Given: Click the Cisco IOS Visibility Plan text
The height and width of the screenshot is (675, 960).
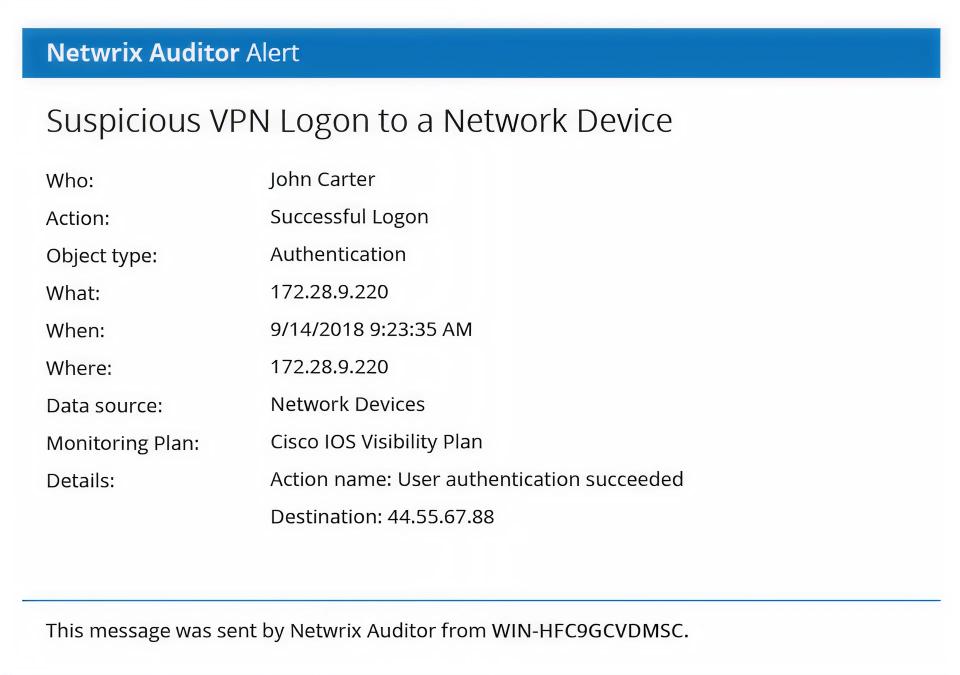Looking at the screenshot, I should (376, 442).
